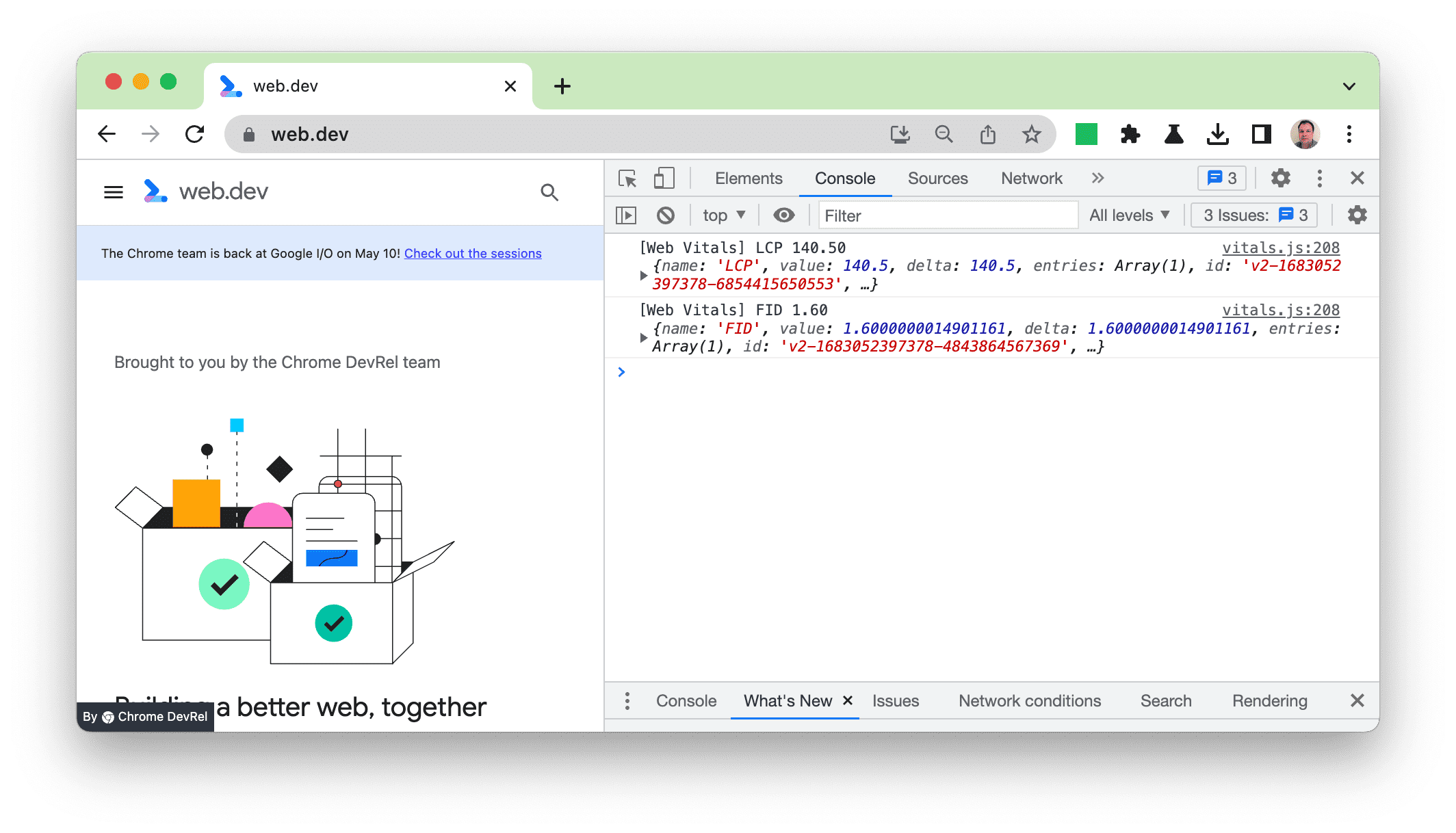Viewport: 1456px width, 833px height.
Task: Click the inspect element icon
Action: click(x=627, y=179)
